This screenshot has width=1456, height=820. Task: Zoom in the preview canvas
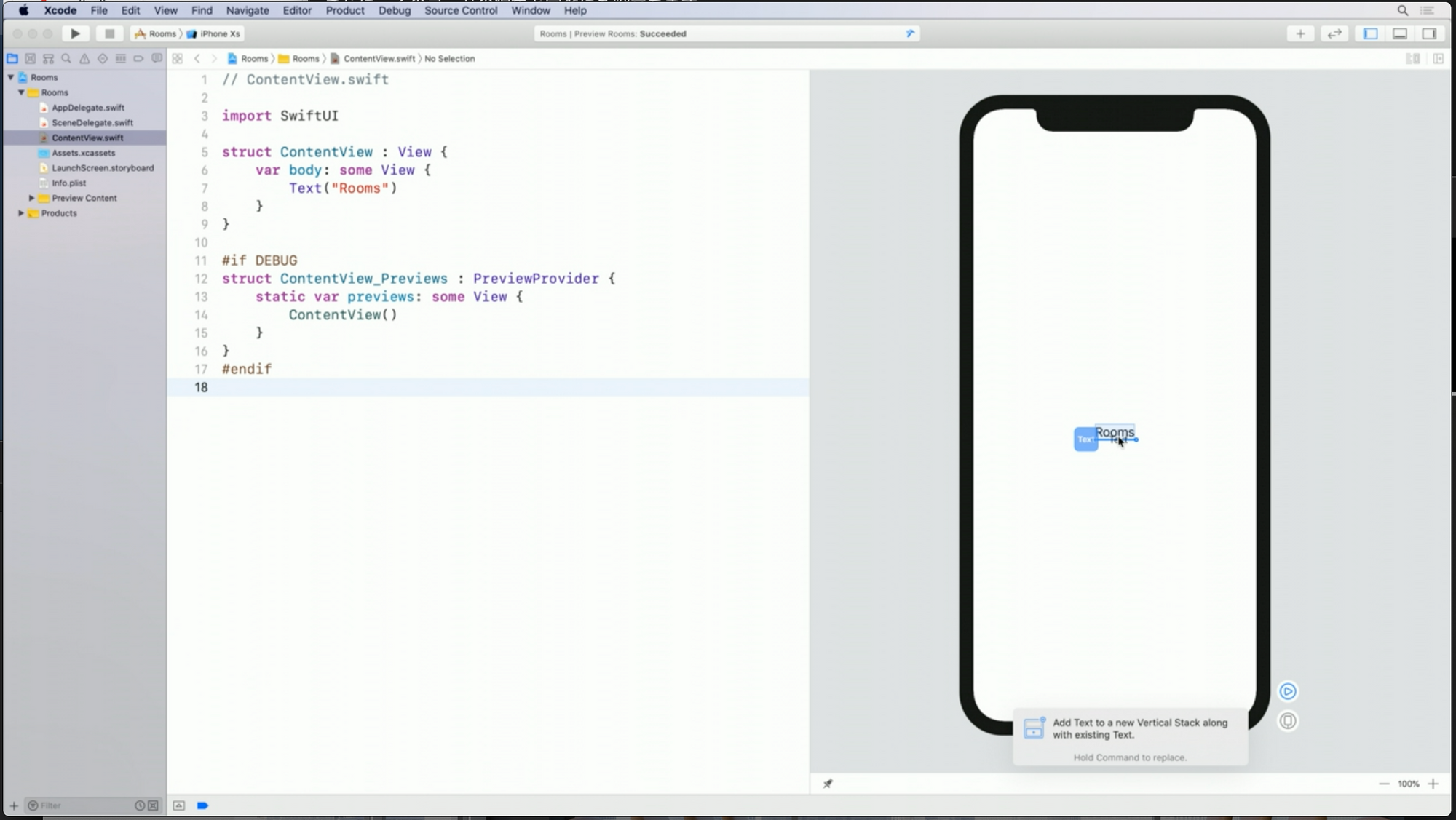point(1433,784)
